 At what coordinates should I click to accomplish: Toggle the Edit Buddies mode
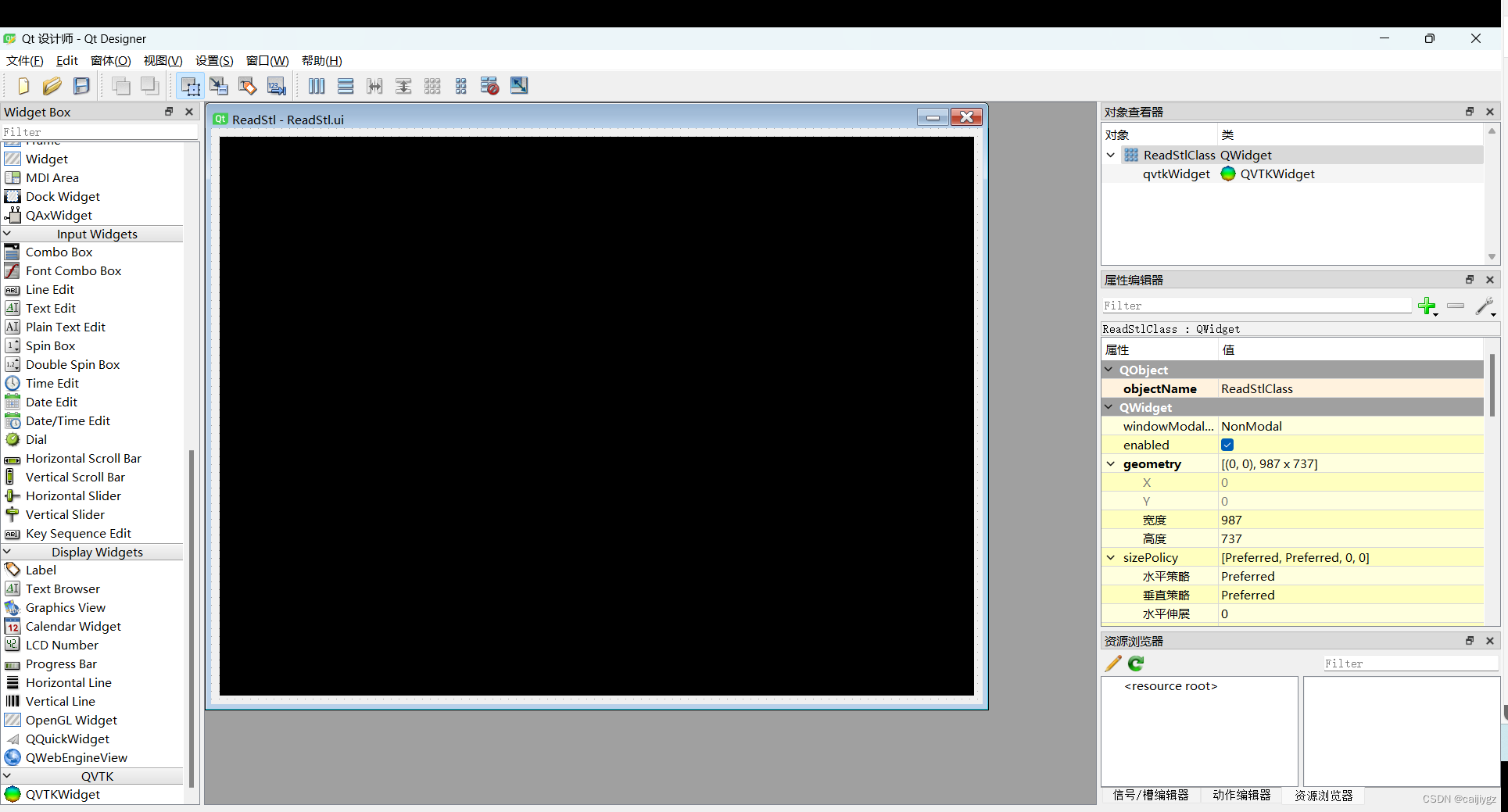tap(247, 86)
